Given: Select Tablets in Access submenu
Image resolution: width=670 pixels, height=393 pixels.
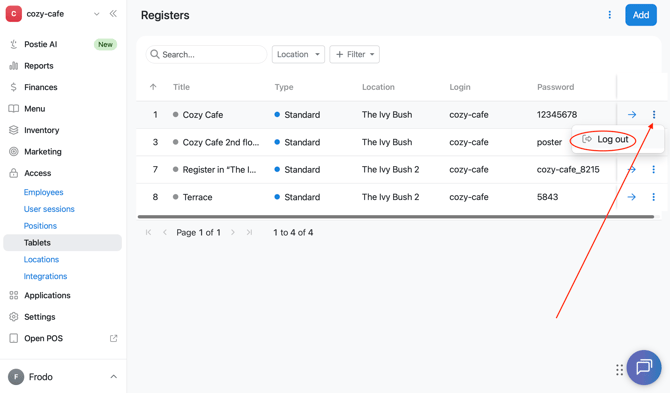Looking at the screenshot, I should click(x=62, y=243).
